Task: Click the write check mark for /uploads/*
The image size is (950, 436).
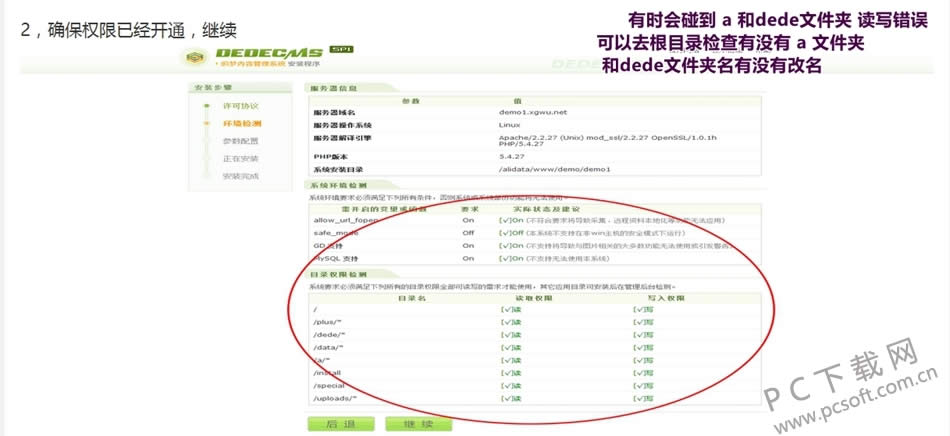Action: 643,398
